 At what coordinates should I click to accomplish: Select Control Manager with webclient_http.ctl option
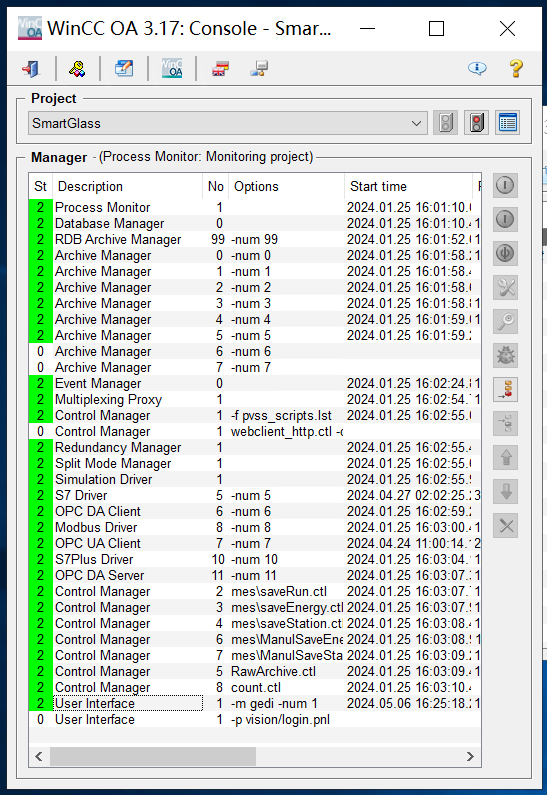pyautogui.click(x=254, y=431)
